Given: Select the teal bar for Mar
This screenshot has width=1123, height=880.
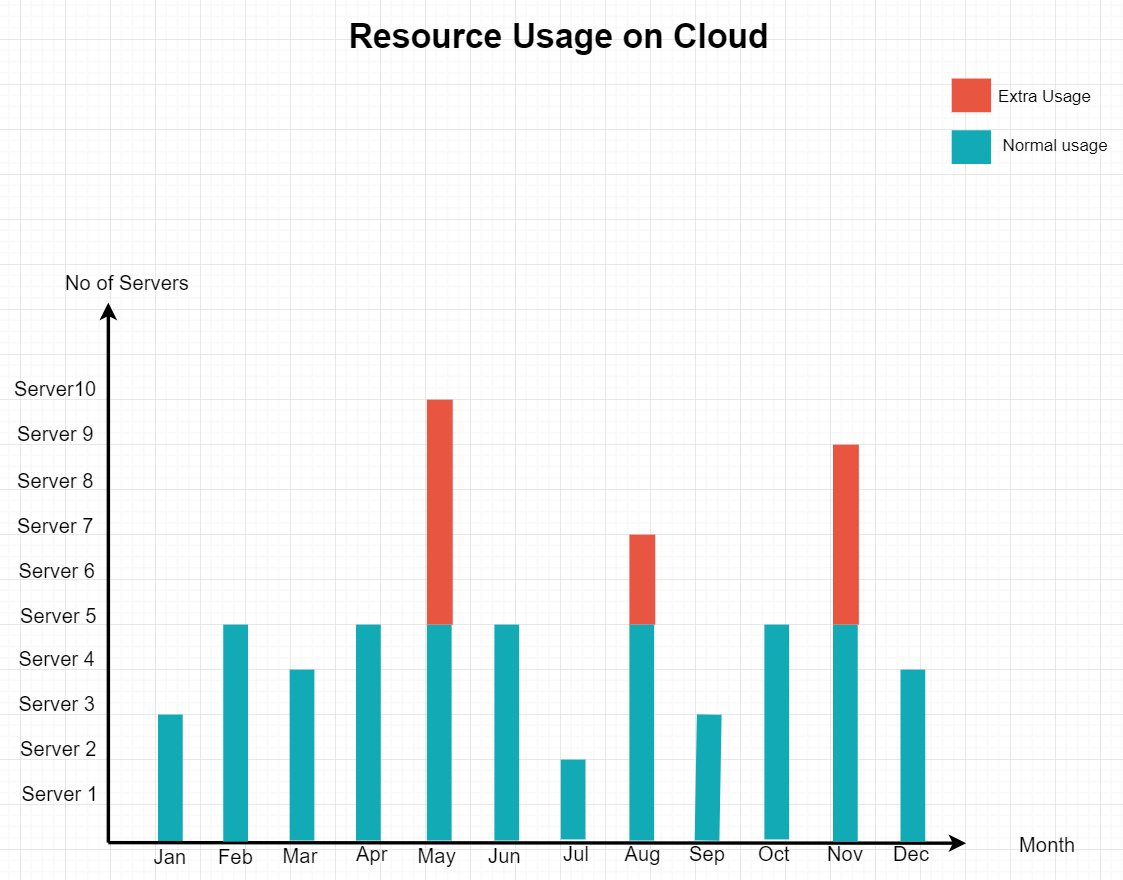Looking at the screenshot, I should pyautogui.click(x=302, y=755).
